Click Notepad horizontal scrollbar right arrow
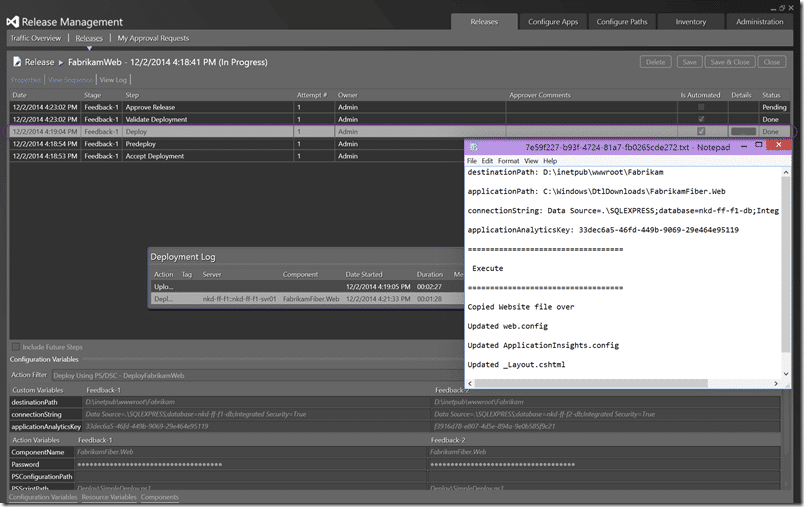Image resolution: width=804 pixels, height=507 pixels. [776, 383]
